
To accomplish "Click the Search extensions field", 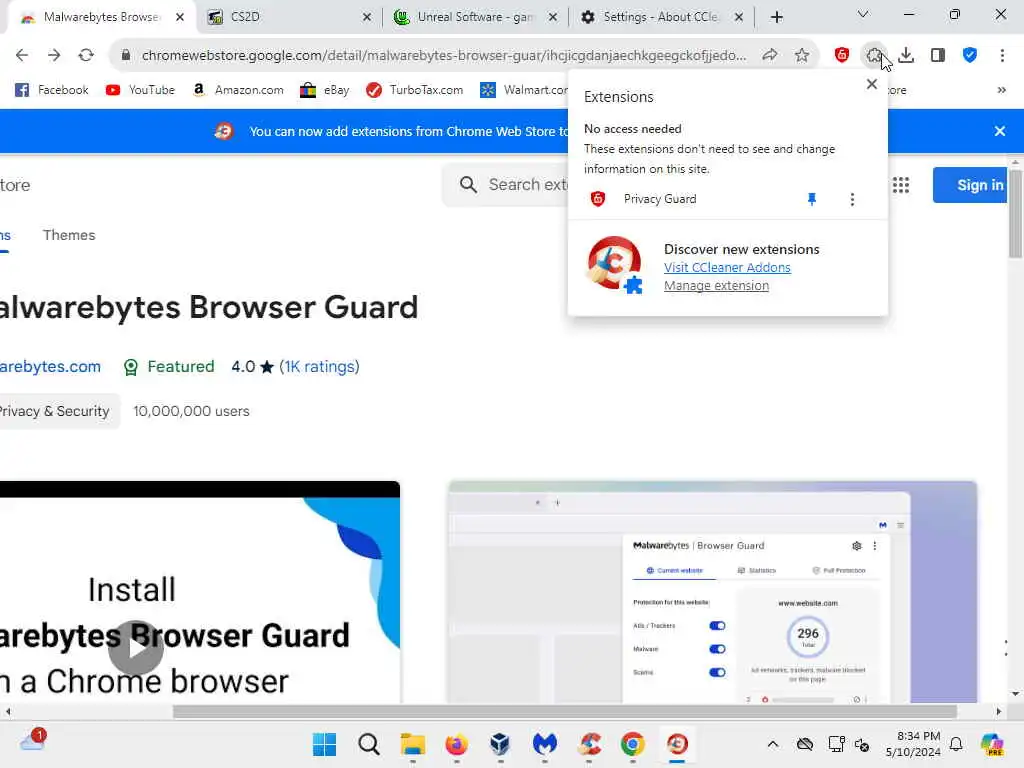I will coord(506,185).
